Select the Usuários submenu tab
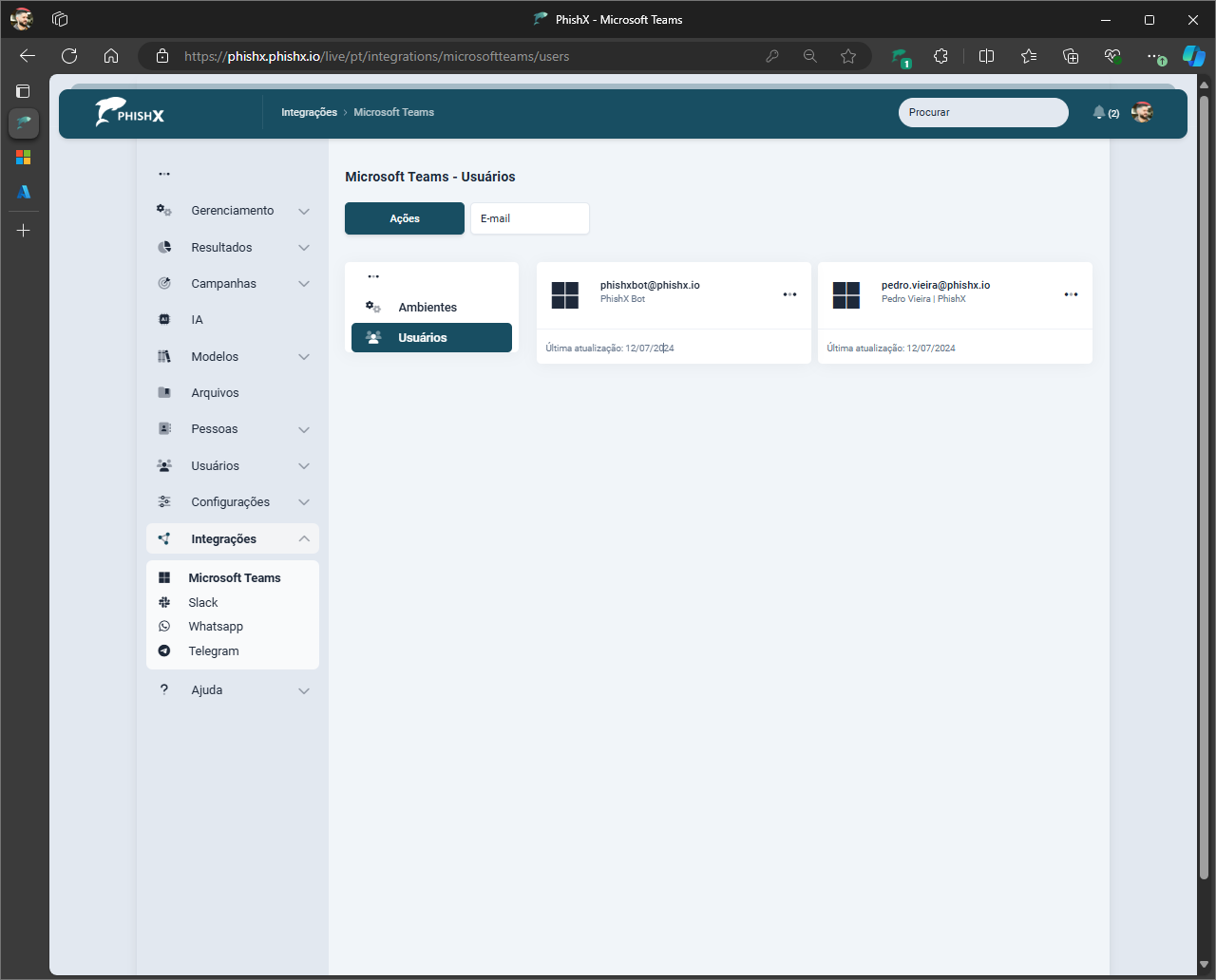This screenshot has width=1216, height=980. [432, 337]
